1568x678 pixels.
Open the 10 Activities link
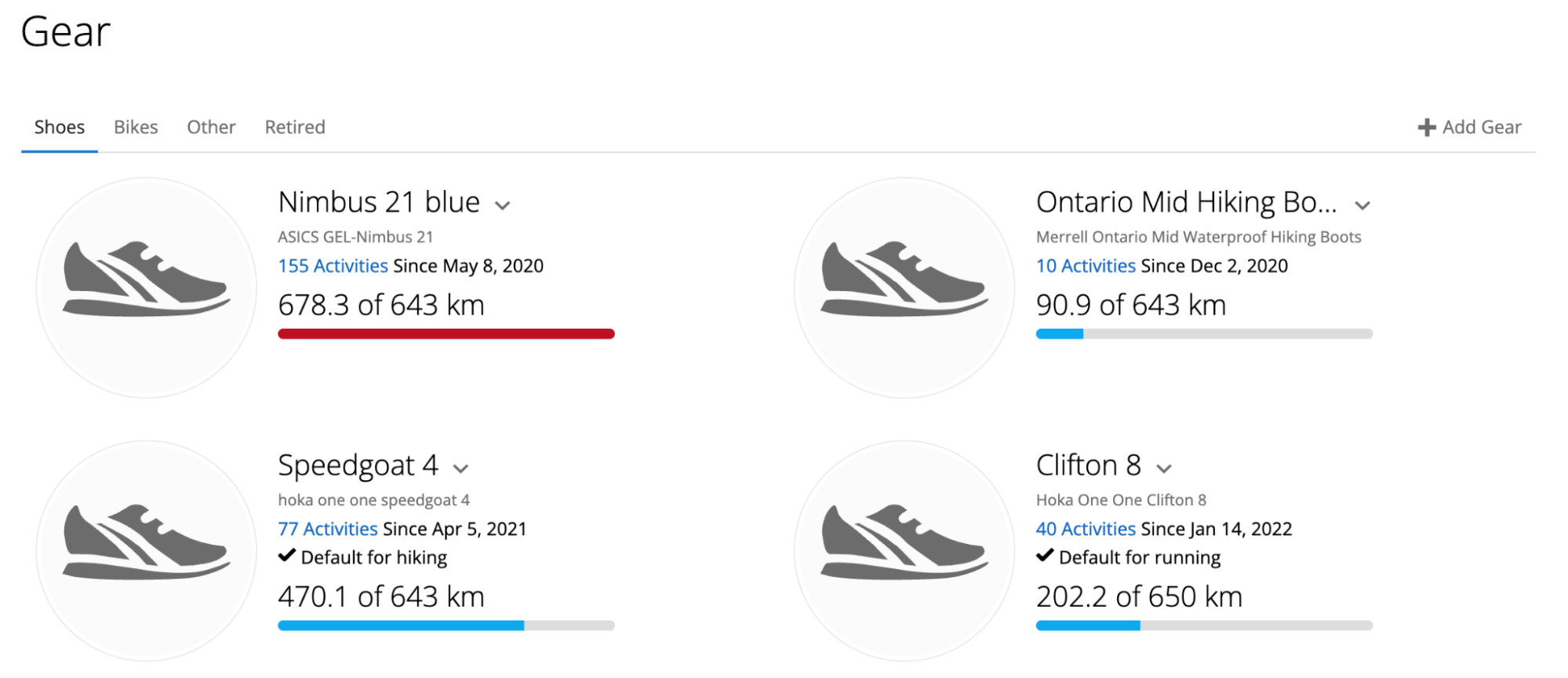[x=1086, y=266]
